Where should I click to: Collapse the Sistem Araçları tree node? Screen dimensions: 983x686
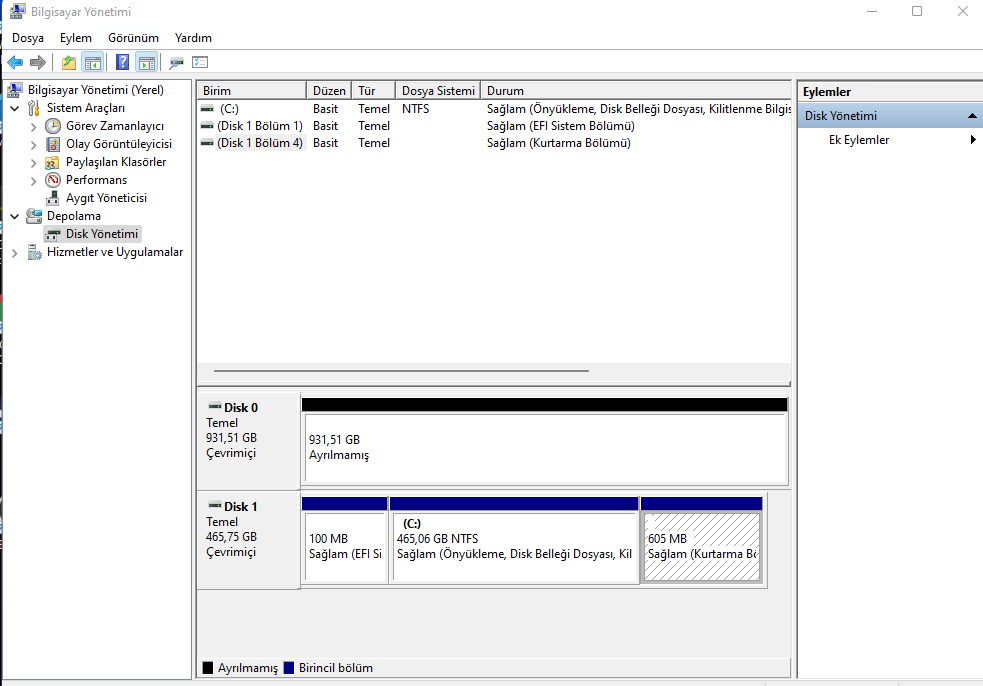pos(15,108)
